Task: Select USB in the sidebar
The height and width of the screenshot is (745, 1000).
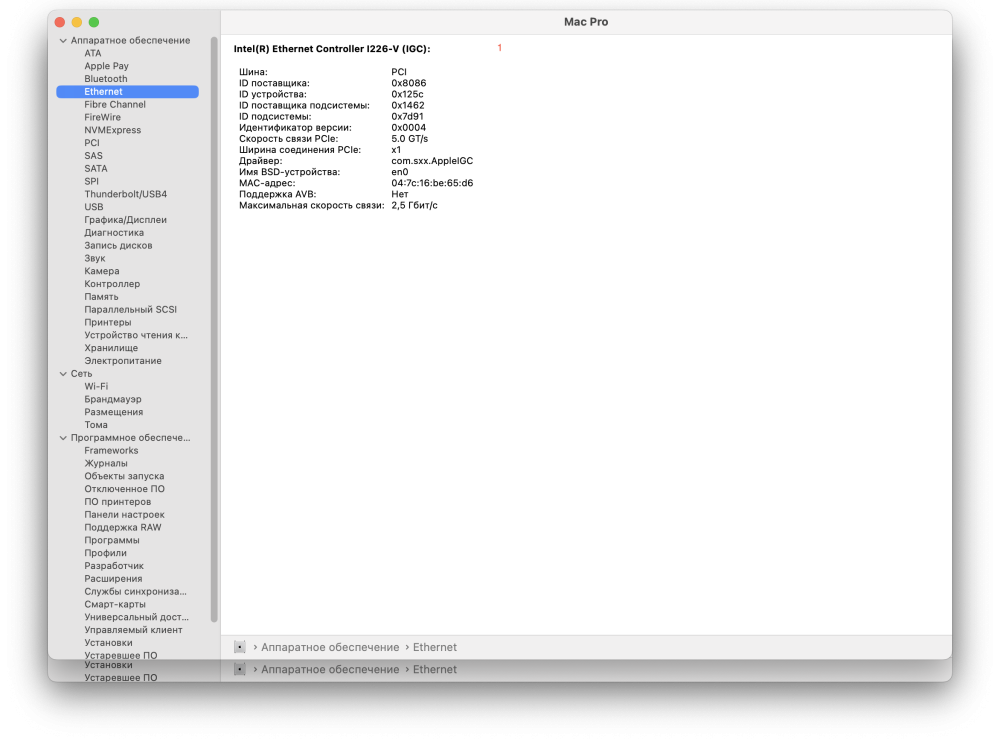Action: point(94,207)
